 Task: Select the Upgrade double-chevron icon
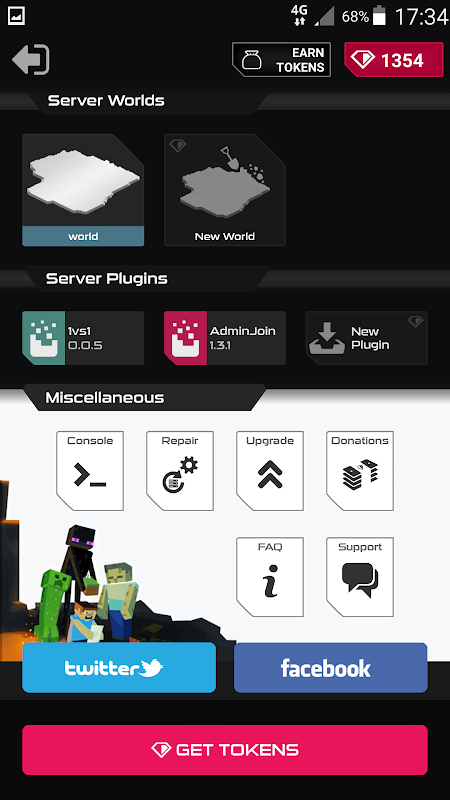[x=270, y=470]
